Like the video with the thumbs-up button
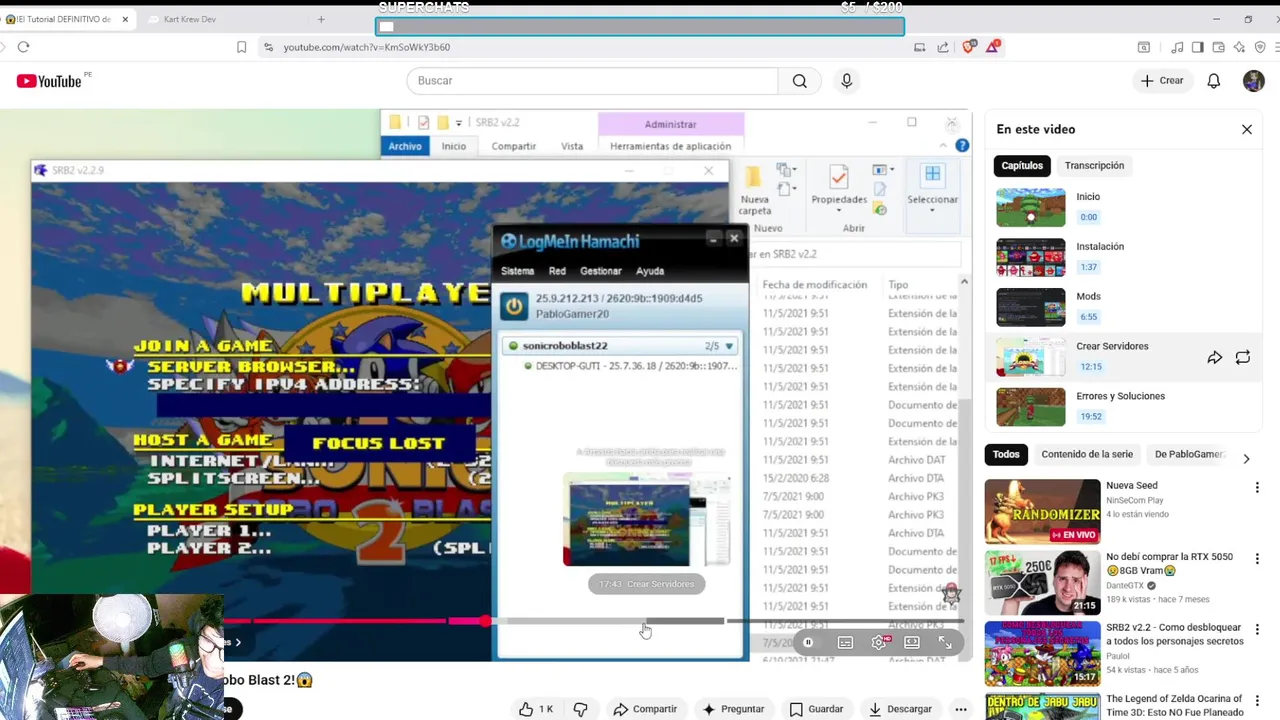Viewport: 1280px width, 720px height. tap(535, 709)
